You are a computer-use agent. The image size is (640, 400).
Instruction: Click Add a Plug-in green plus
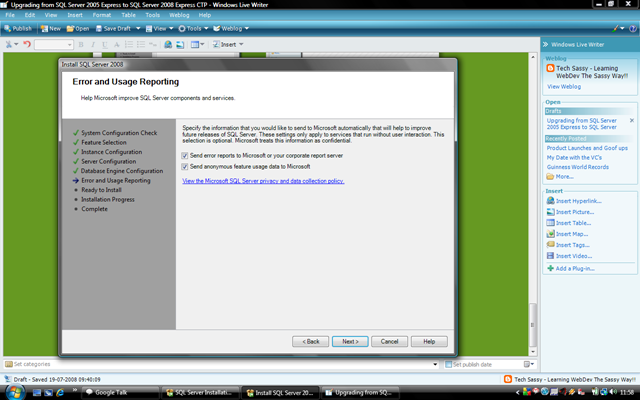(550, 268)
